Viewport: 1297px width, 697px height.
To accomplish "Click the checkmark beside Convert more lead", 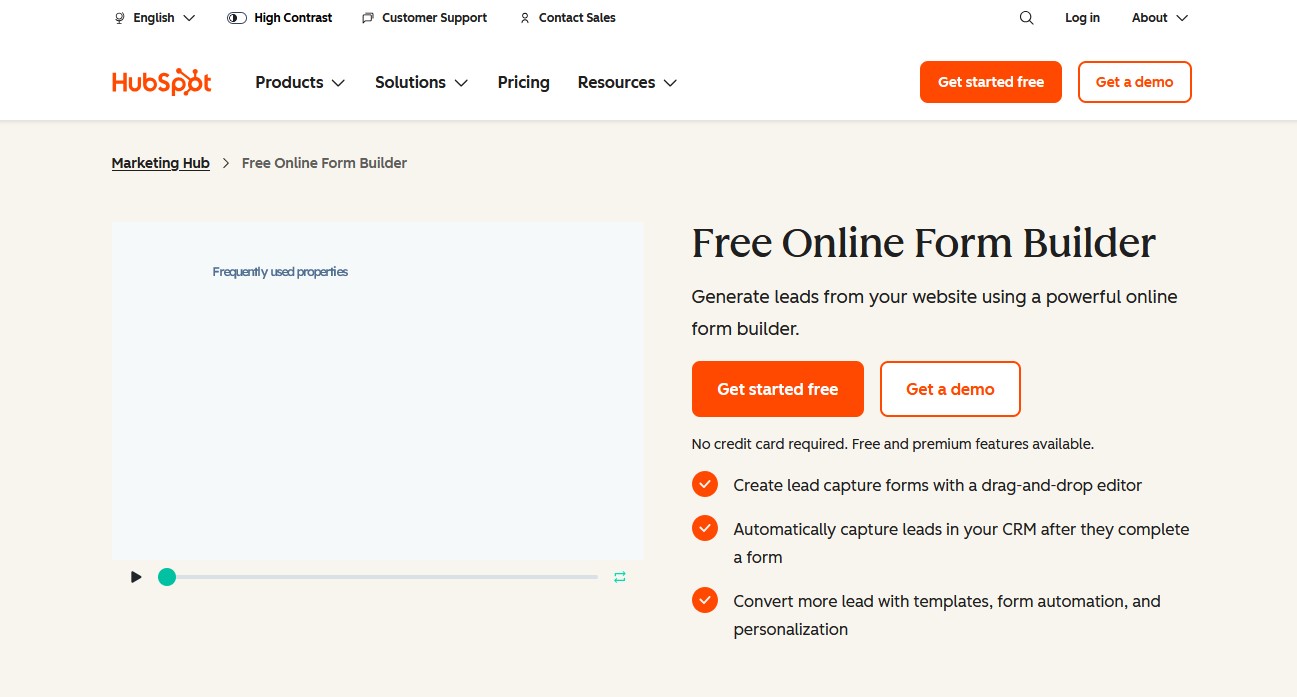I will (x=705, y=600).
